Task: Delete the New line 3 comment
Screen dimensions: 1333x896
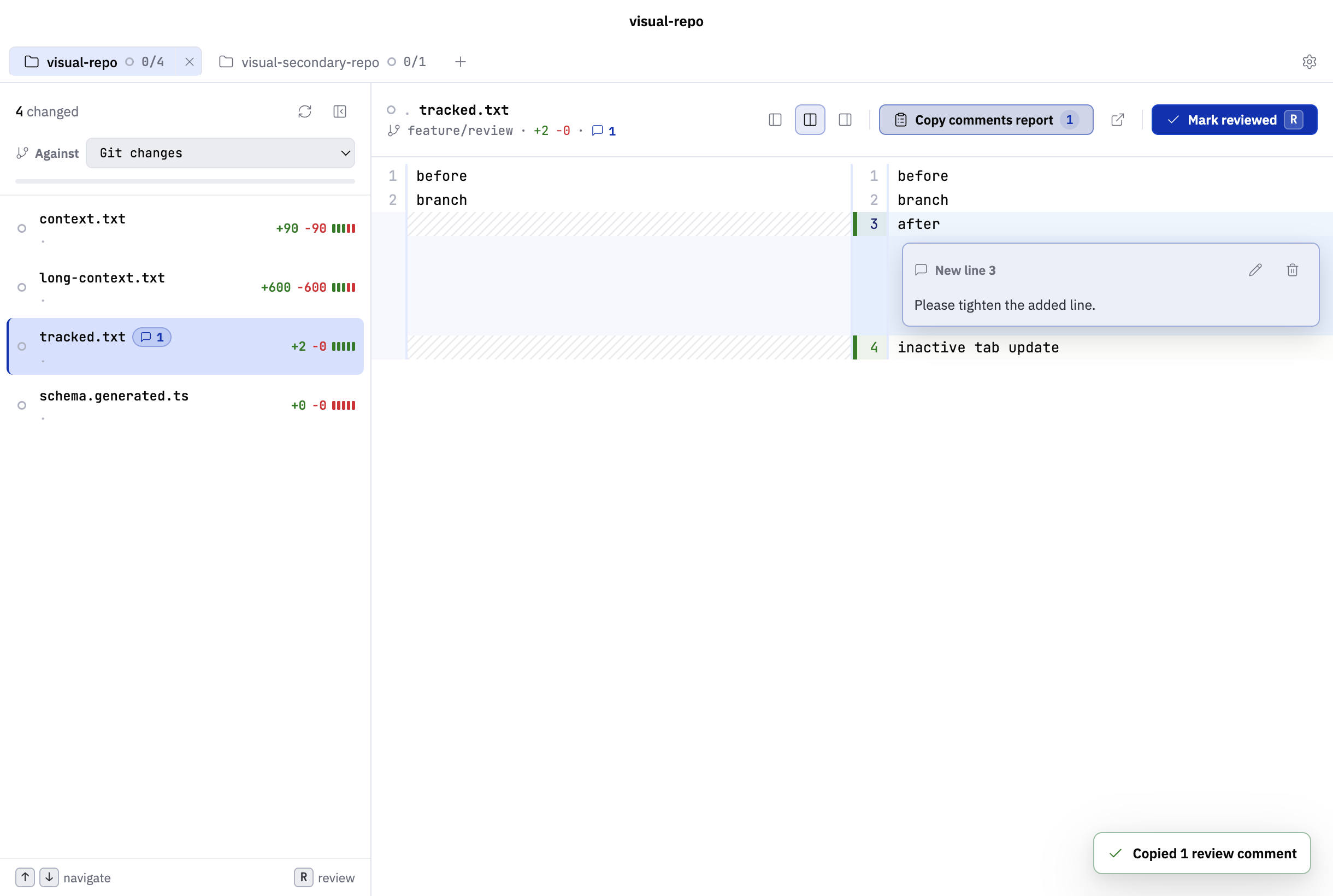Action: pyautogui.click(x=1293, y=270)
